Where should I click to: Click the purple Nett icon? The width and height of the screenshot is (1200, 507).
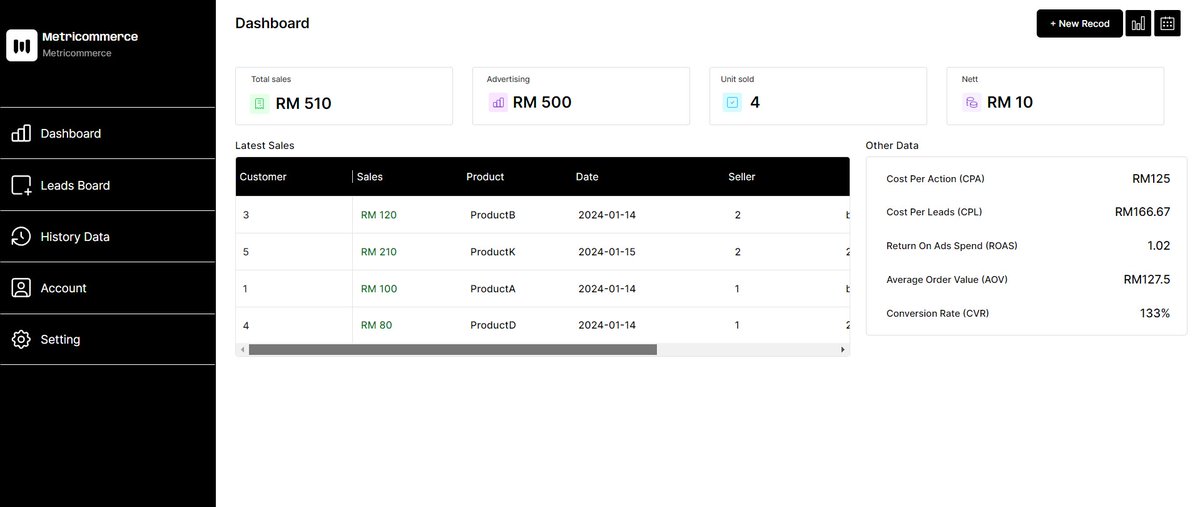click(x=971, y=102)
